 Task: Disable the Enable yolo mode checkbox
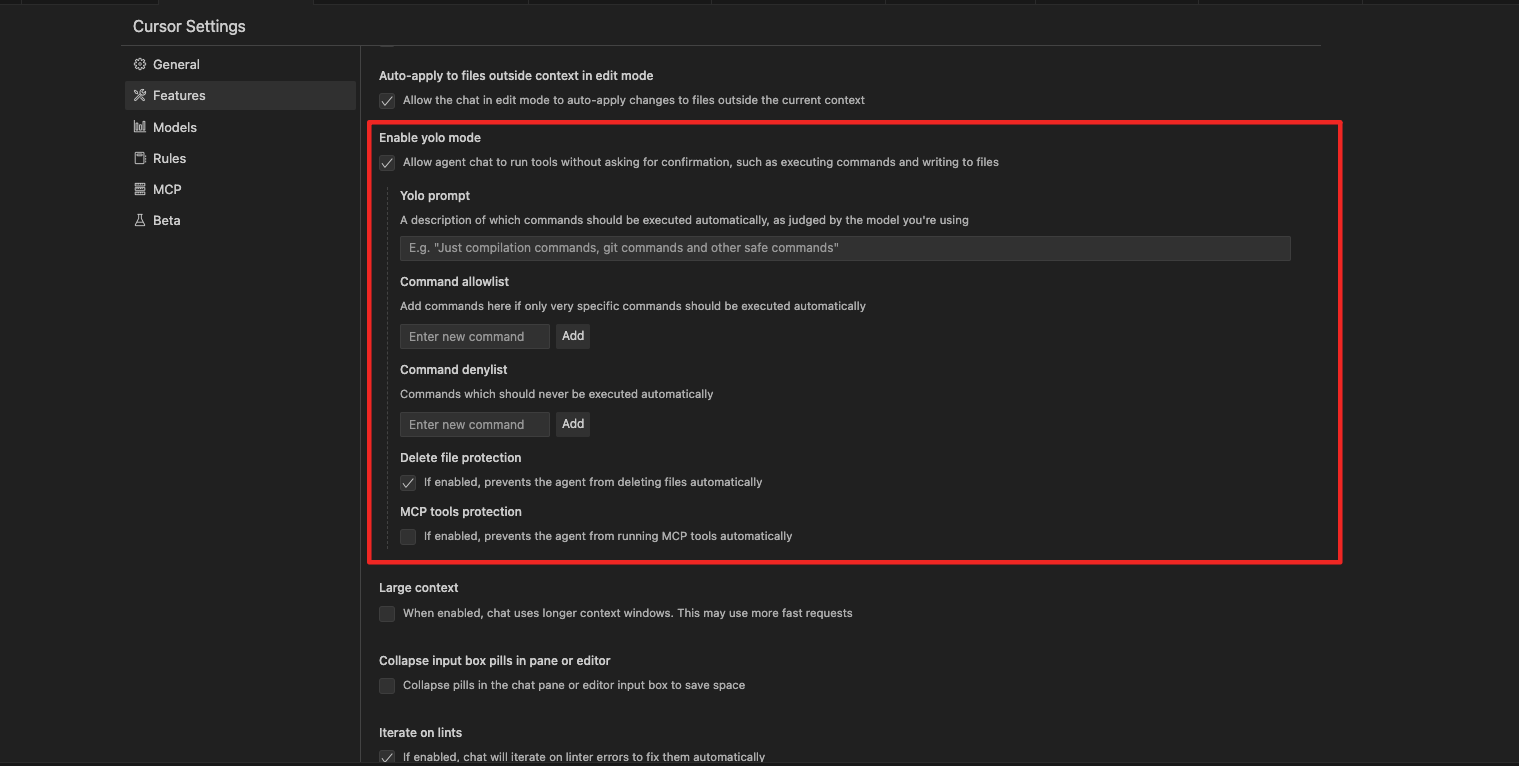(x=387, y=163)
